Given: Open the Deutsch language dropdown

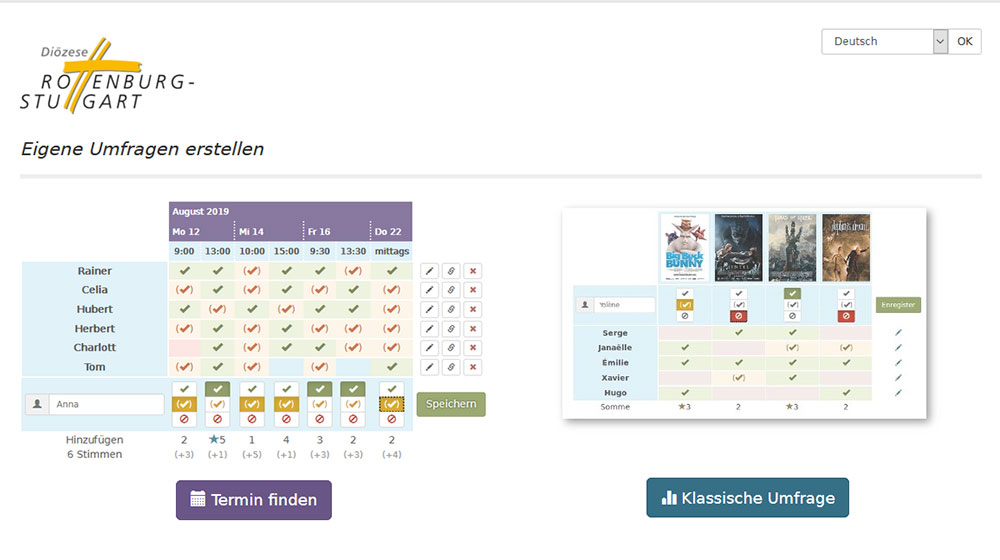Looking at the screenshot, I should (884, 41).
